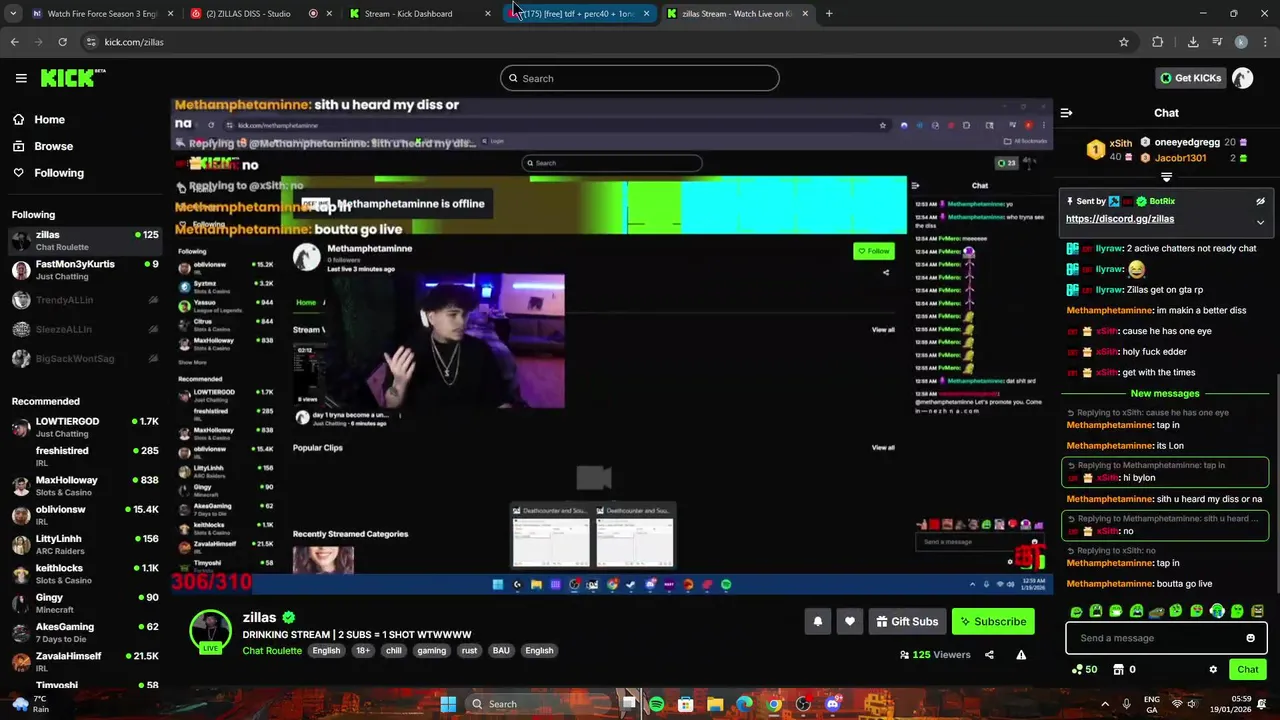
Task: Switch to Stream - Kick Dashboard tab
Action: 420,14
